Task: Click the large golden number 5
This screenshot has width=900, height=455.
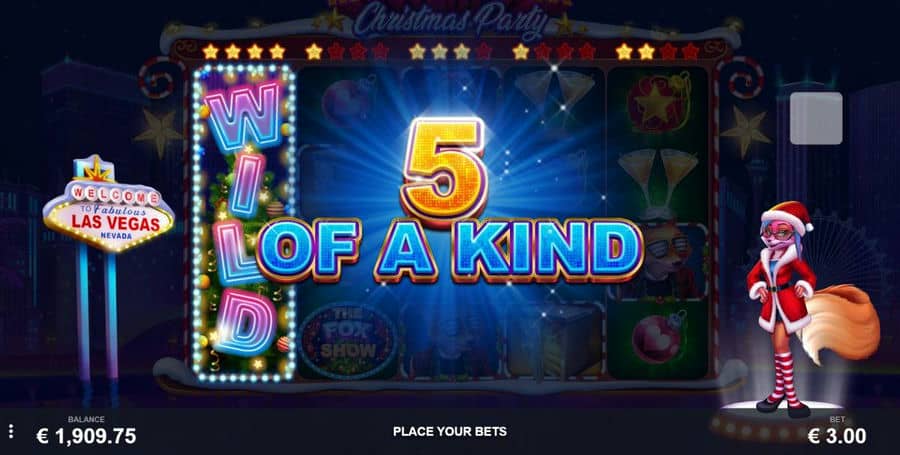Action: [445, 168]
